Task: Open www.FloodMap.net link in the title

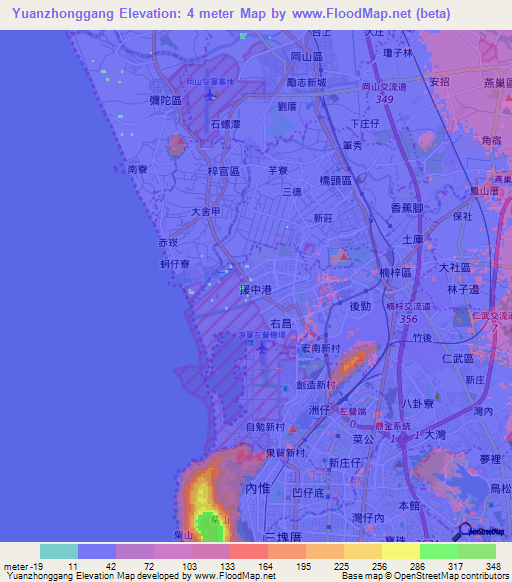Action: [352, 13]
